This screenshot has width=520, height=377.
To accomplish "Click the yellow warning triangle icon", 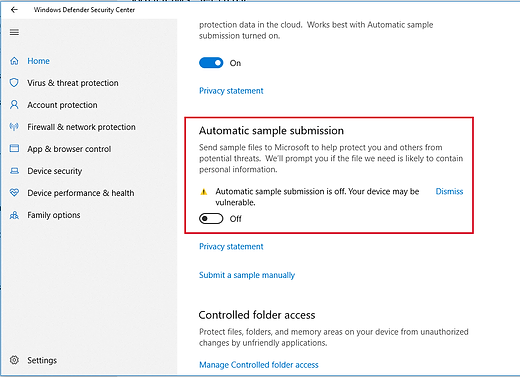I will pos(204,192).
